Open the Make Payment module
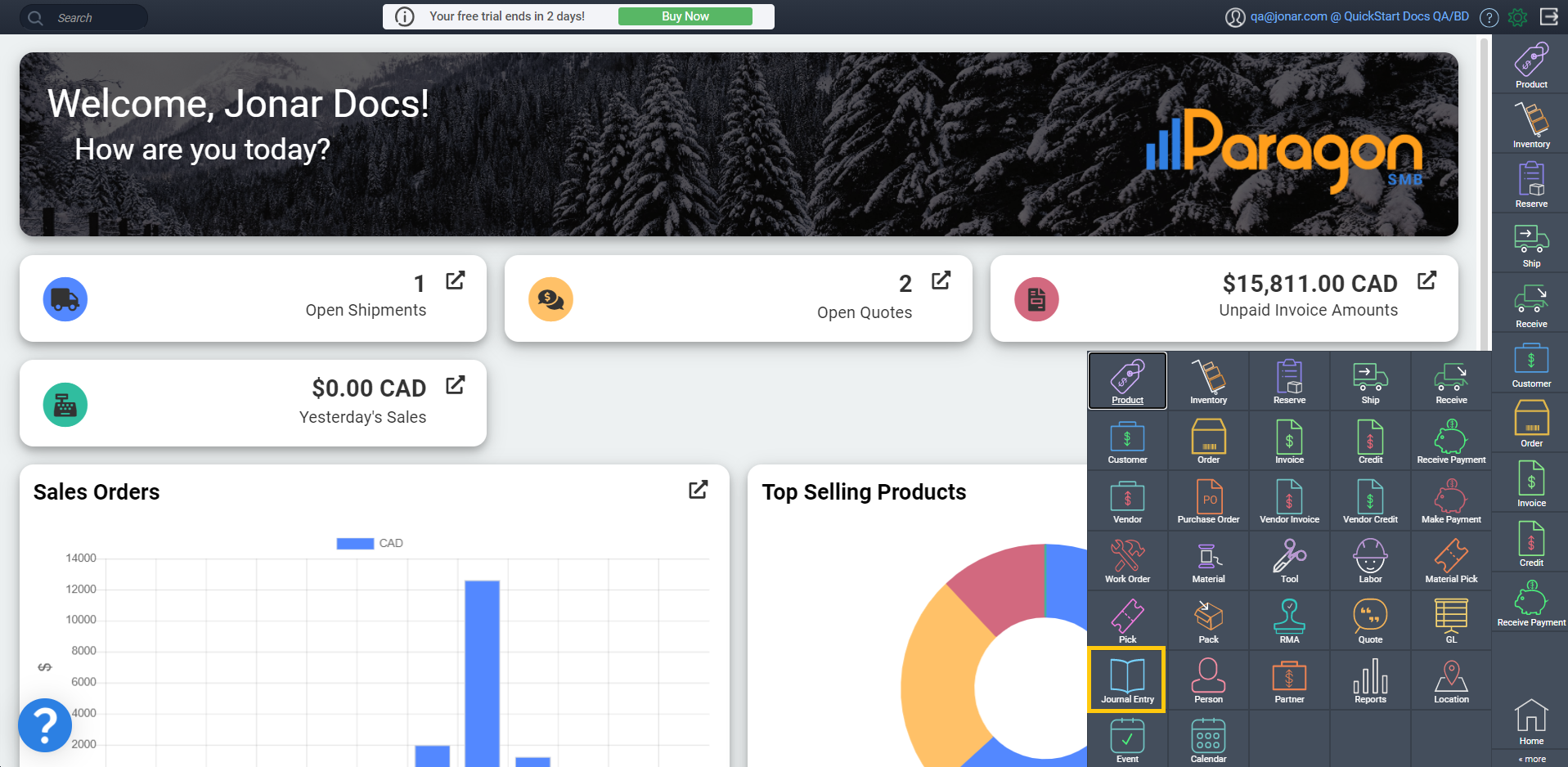The height and width of the screenshot is (767, 1568). 1451,500
